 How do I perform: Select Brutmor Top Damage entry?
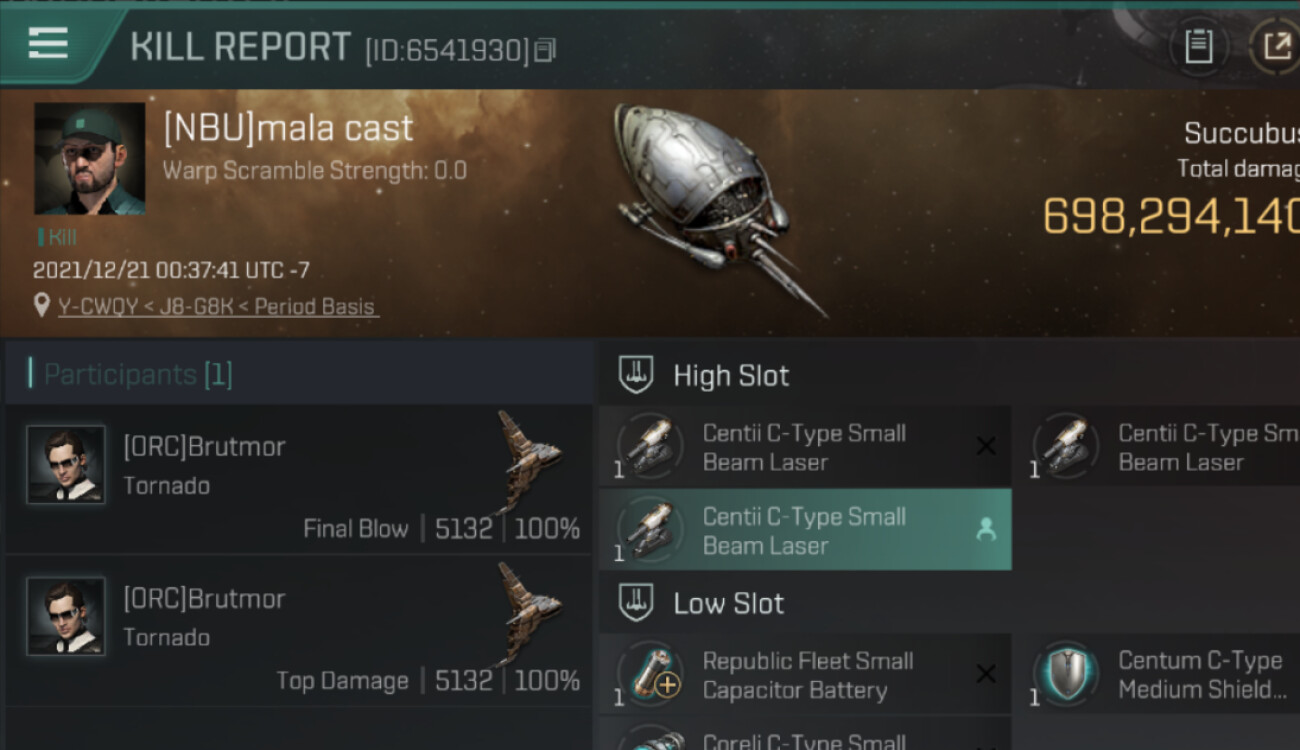[x=300, y=632]
